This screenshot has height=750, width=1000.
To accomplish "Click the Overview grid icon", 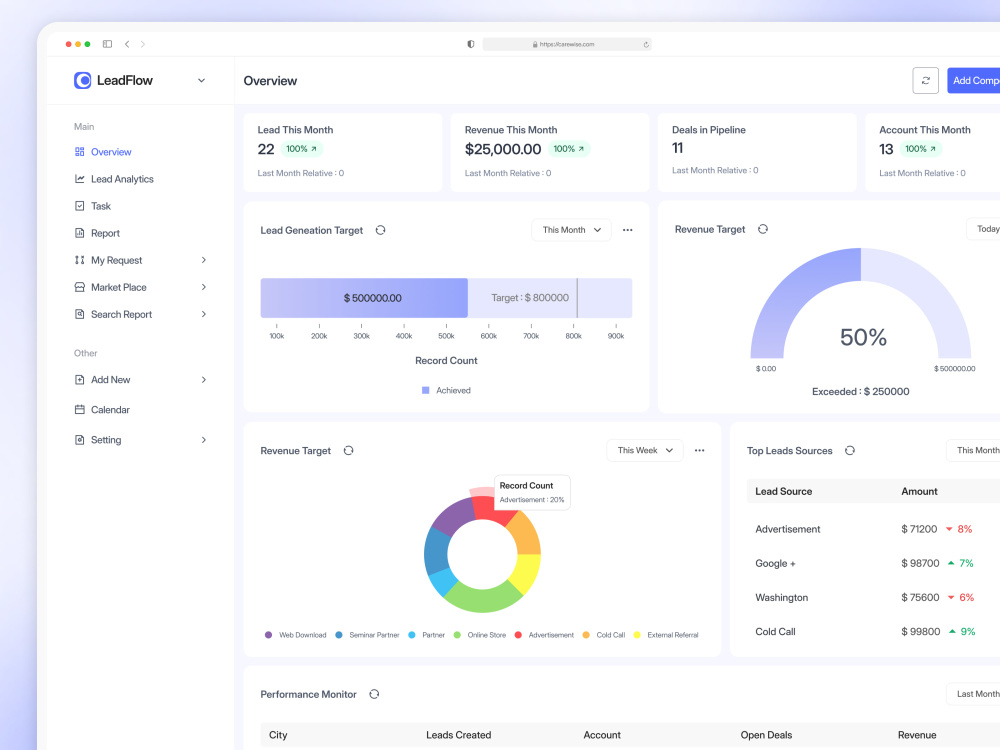I will pos(80,152).
